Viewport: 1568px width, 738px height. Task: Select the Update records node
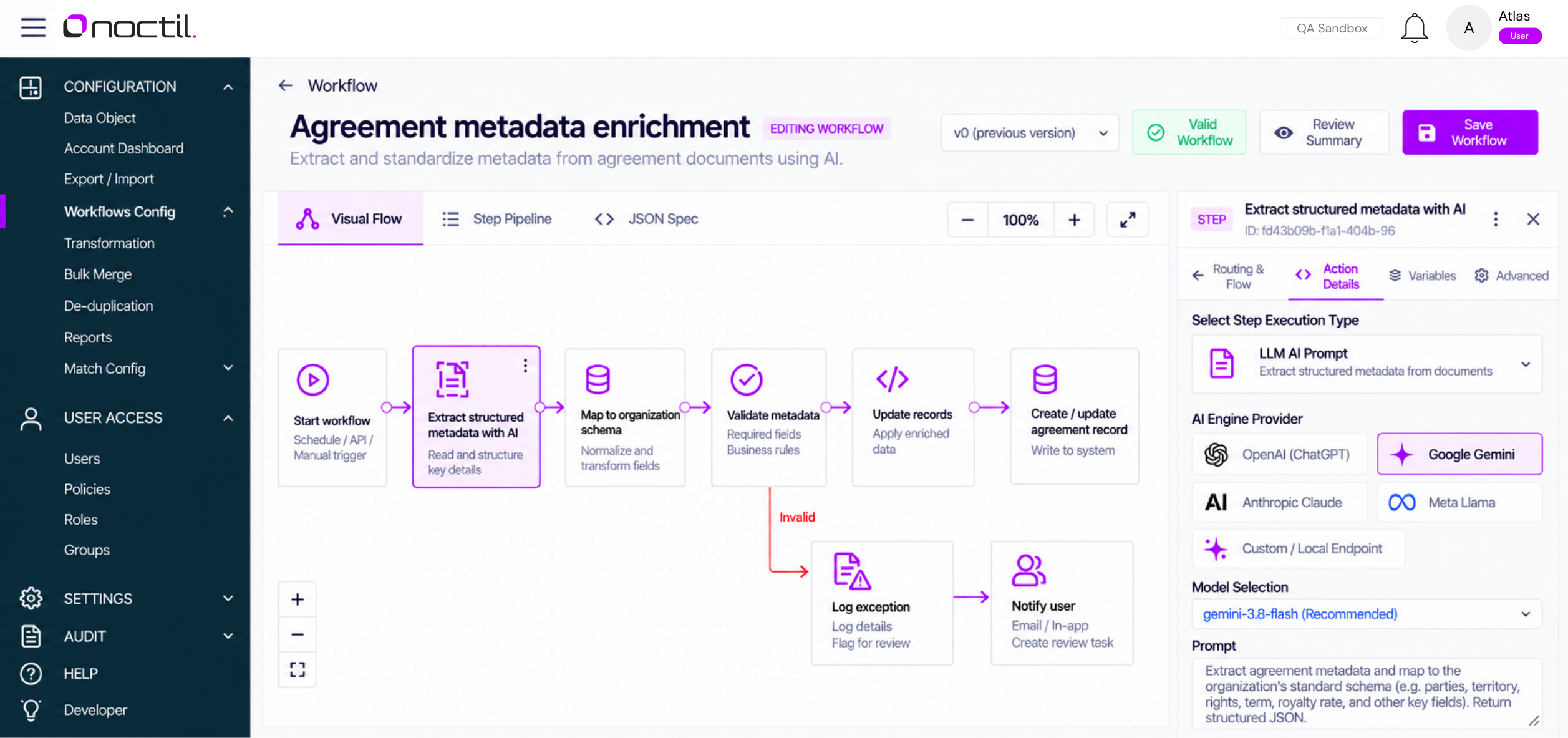pyautogui.click(x=913, y=417)
